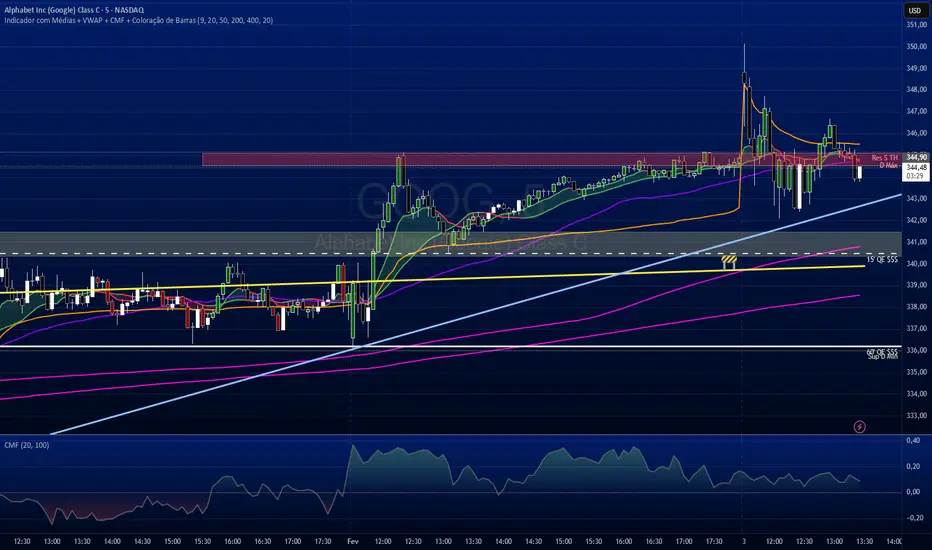Click the 344,90 price label
Image resolution: width=932 pixels, height=550 pixels.
pyautogui.click(x=917, y=157)
